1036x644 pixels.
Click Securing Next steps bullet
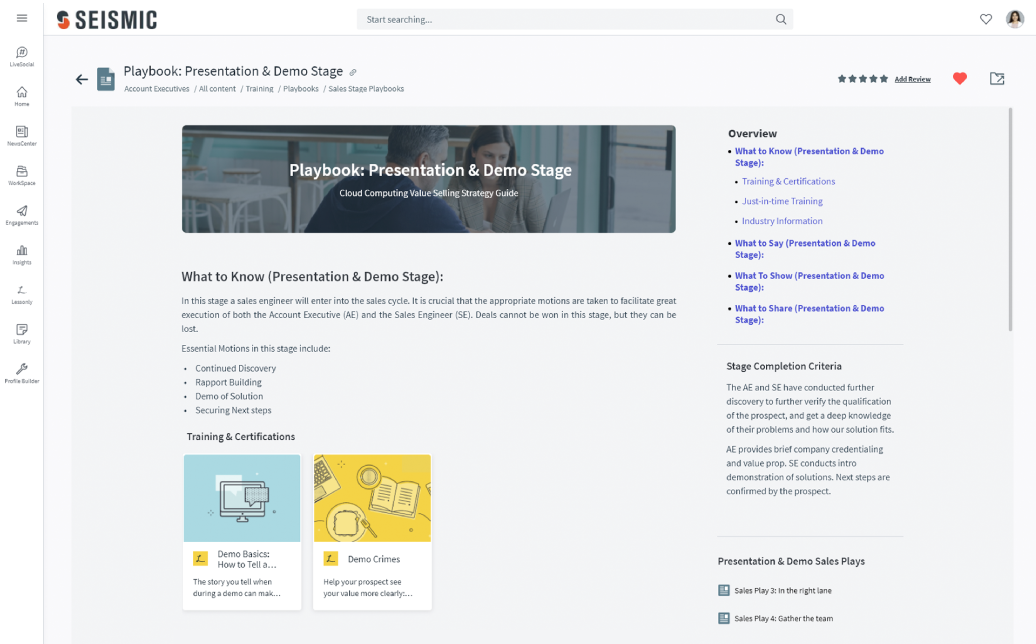[x=233, y=410]
